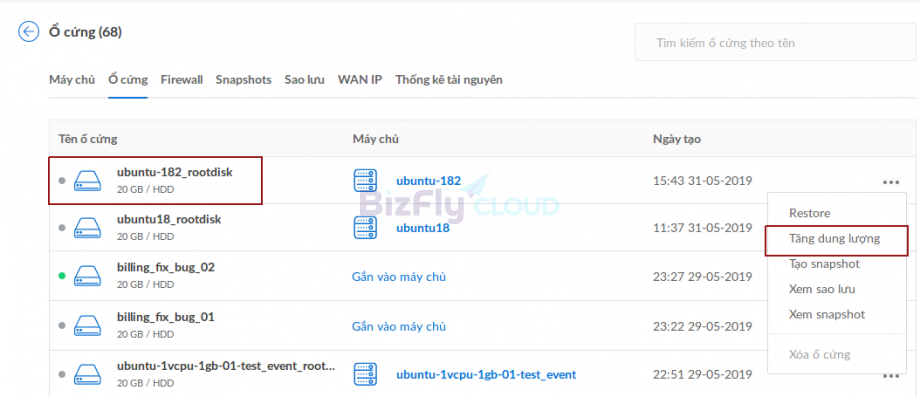Click the disk icon for ubuntu-182_rootdisk

click(x=87, y=181)
